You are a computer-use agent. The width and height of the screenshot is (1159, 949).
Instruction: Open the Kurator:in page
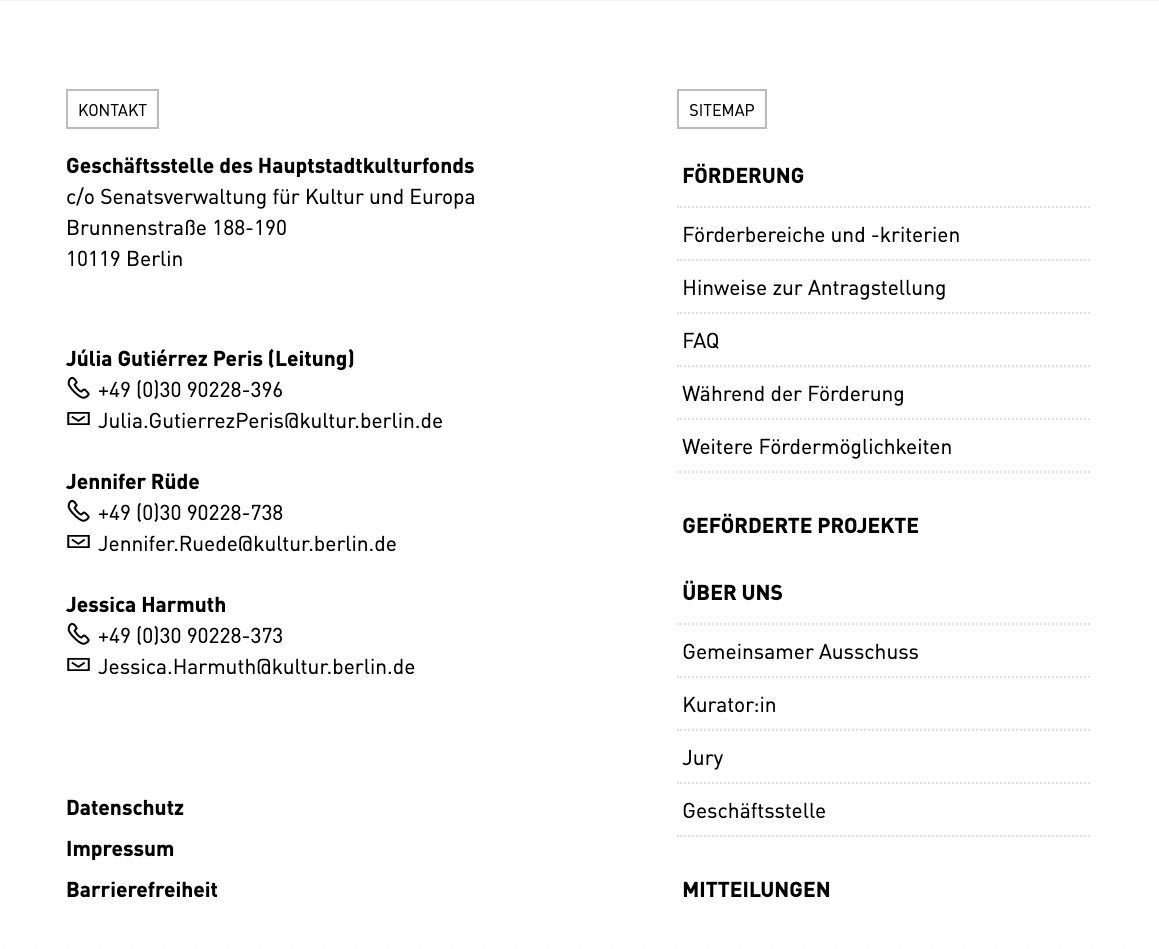tap(729, 705)
